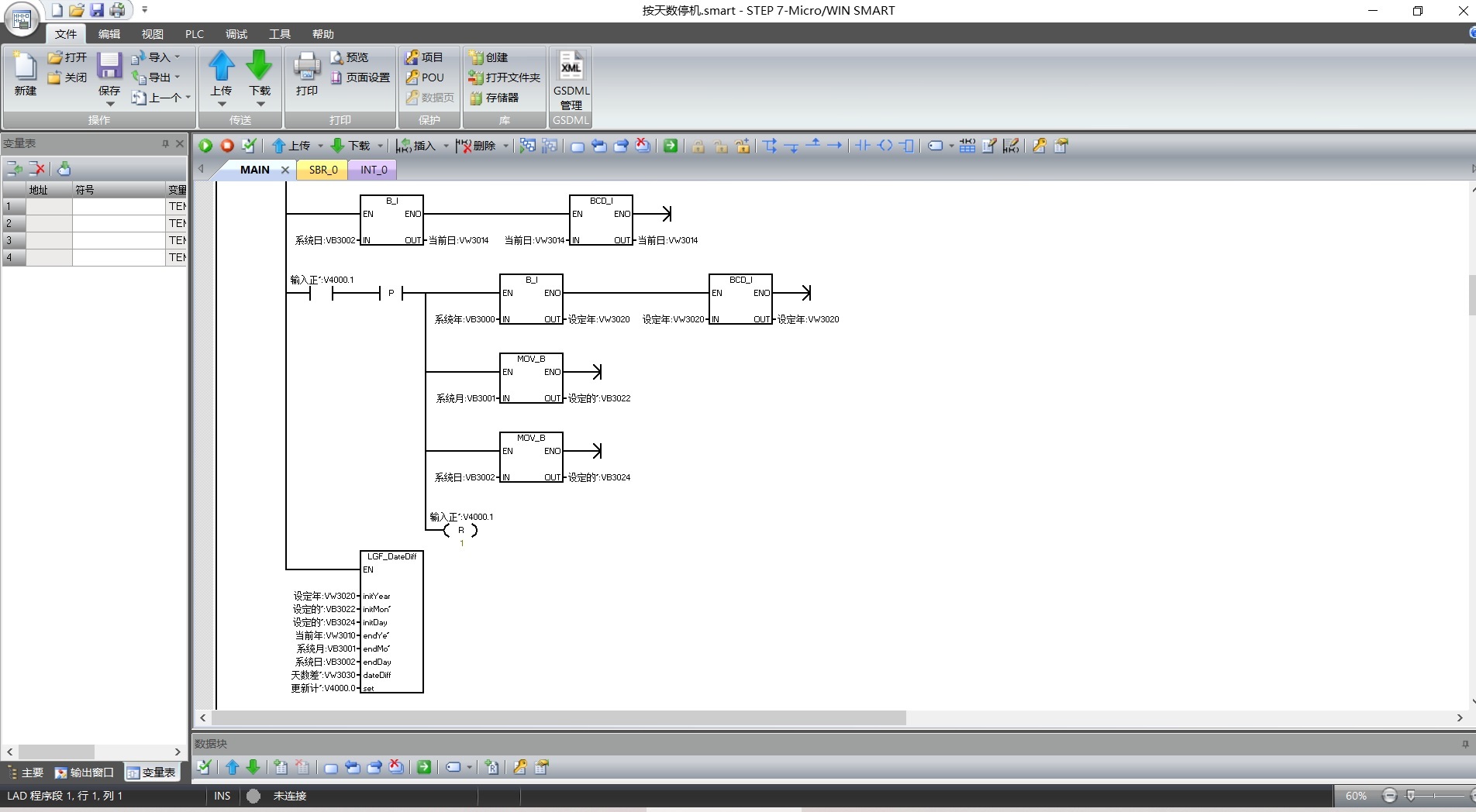Click the 页面设置 button
Viewport: 1476px width, 812px height.
point(360,77)
